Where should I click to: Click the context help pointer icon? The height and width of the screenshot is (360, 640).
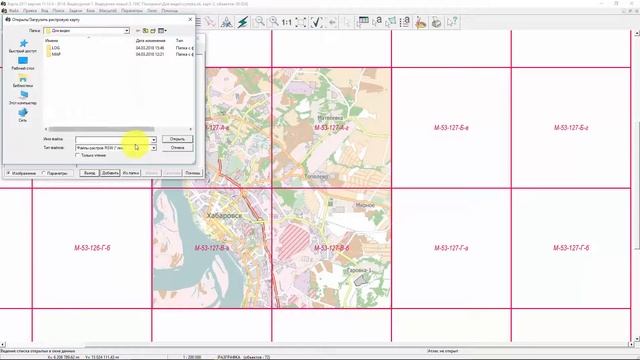click(452, 22)
